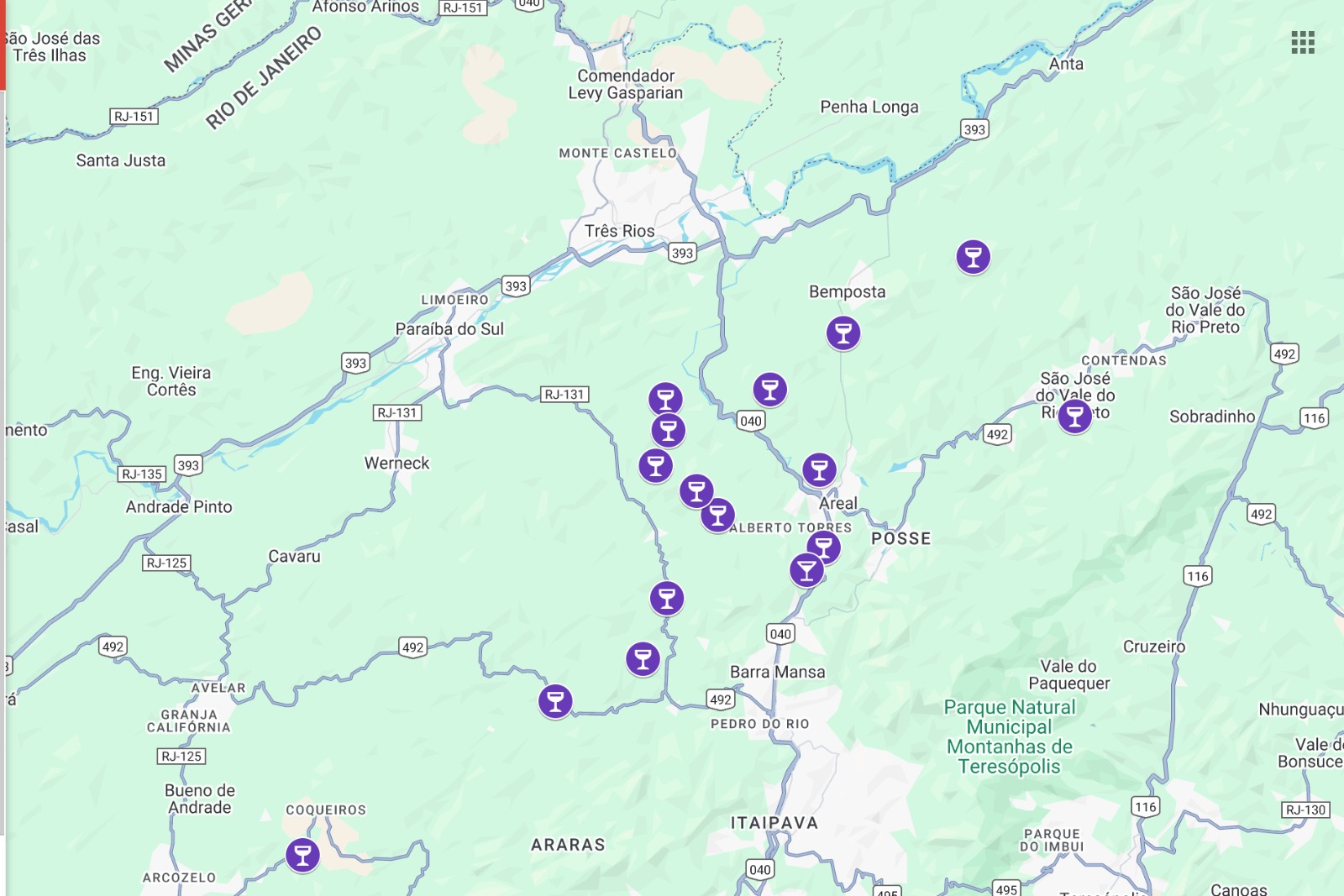Select bar marker directly above the Areal label
The width and height of the screenshot is (1344, 896).
pyautogui.click(x=819, y=470)
